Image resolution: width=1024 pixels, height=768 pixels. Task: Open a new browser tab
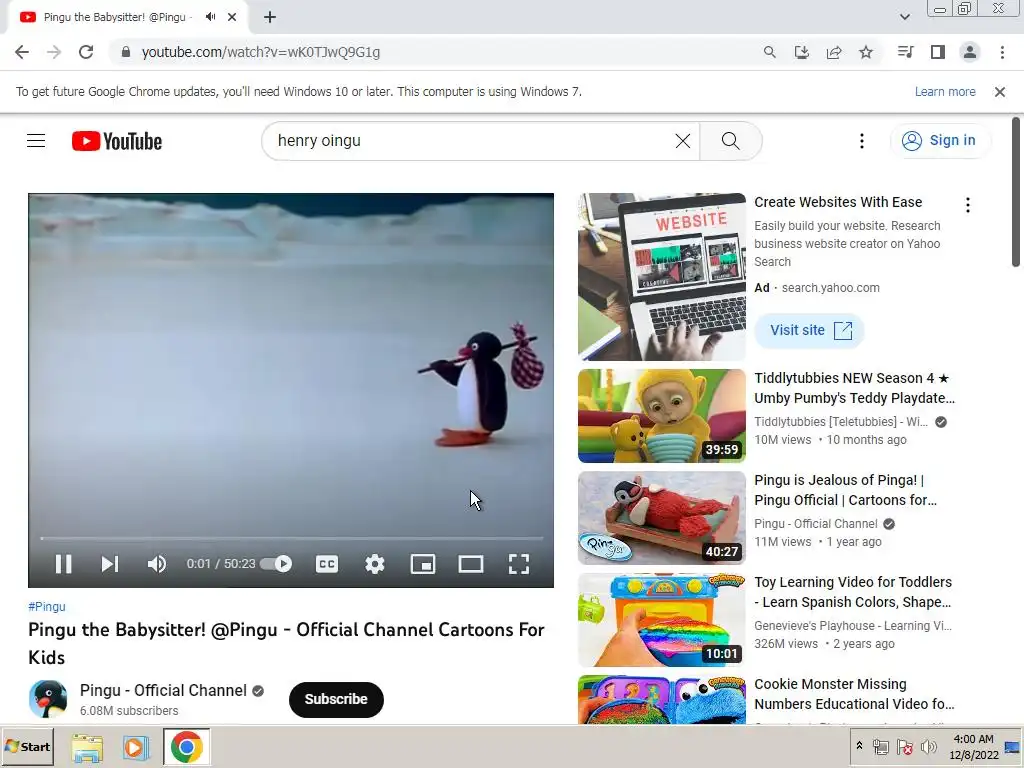(270, 17)
